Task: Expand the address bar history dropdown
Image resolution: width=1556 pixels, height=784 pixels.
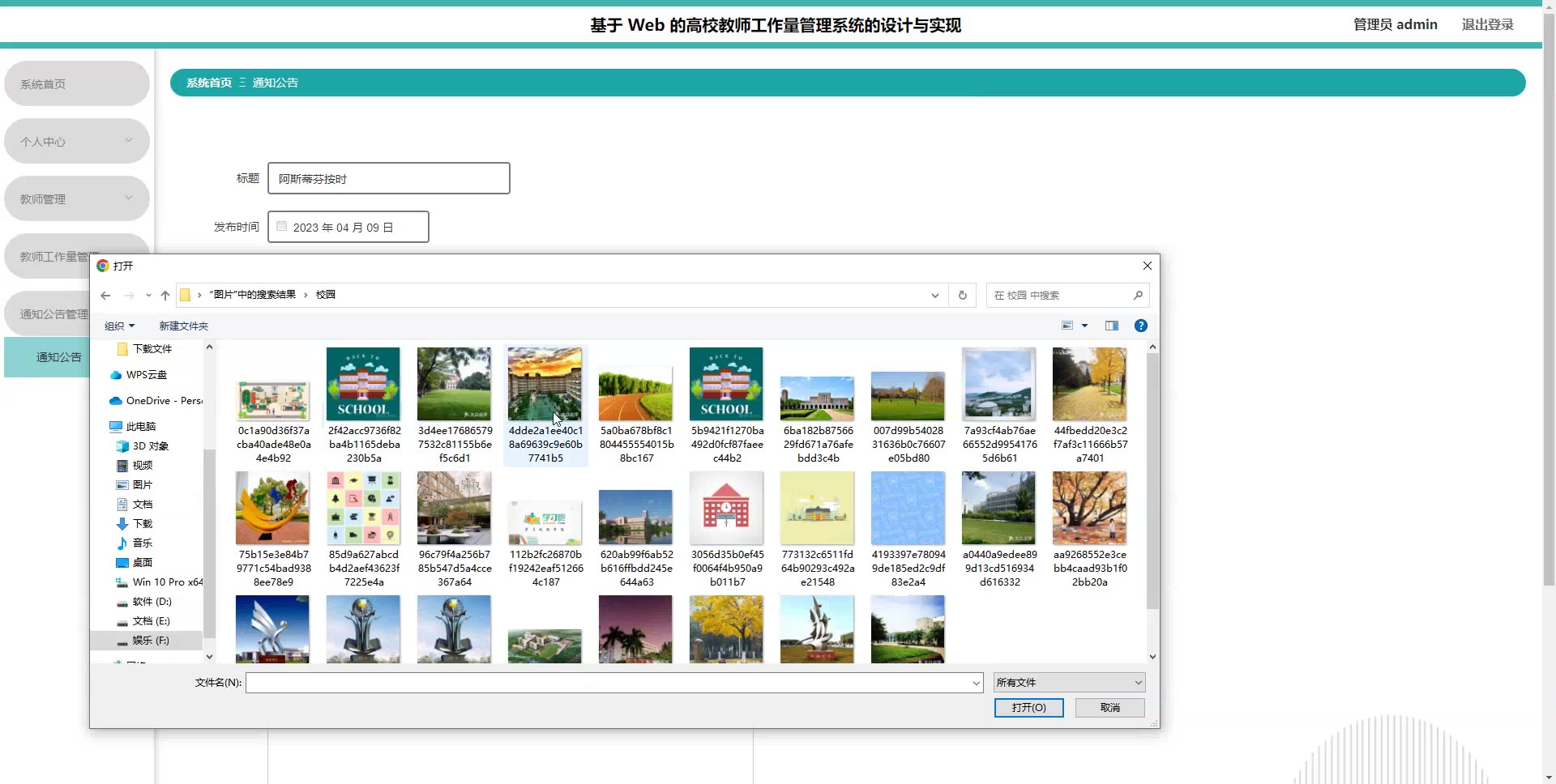Action: (x=935, y=296)
